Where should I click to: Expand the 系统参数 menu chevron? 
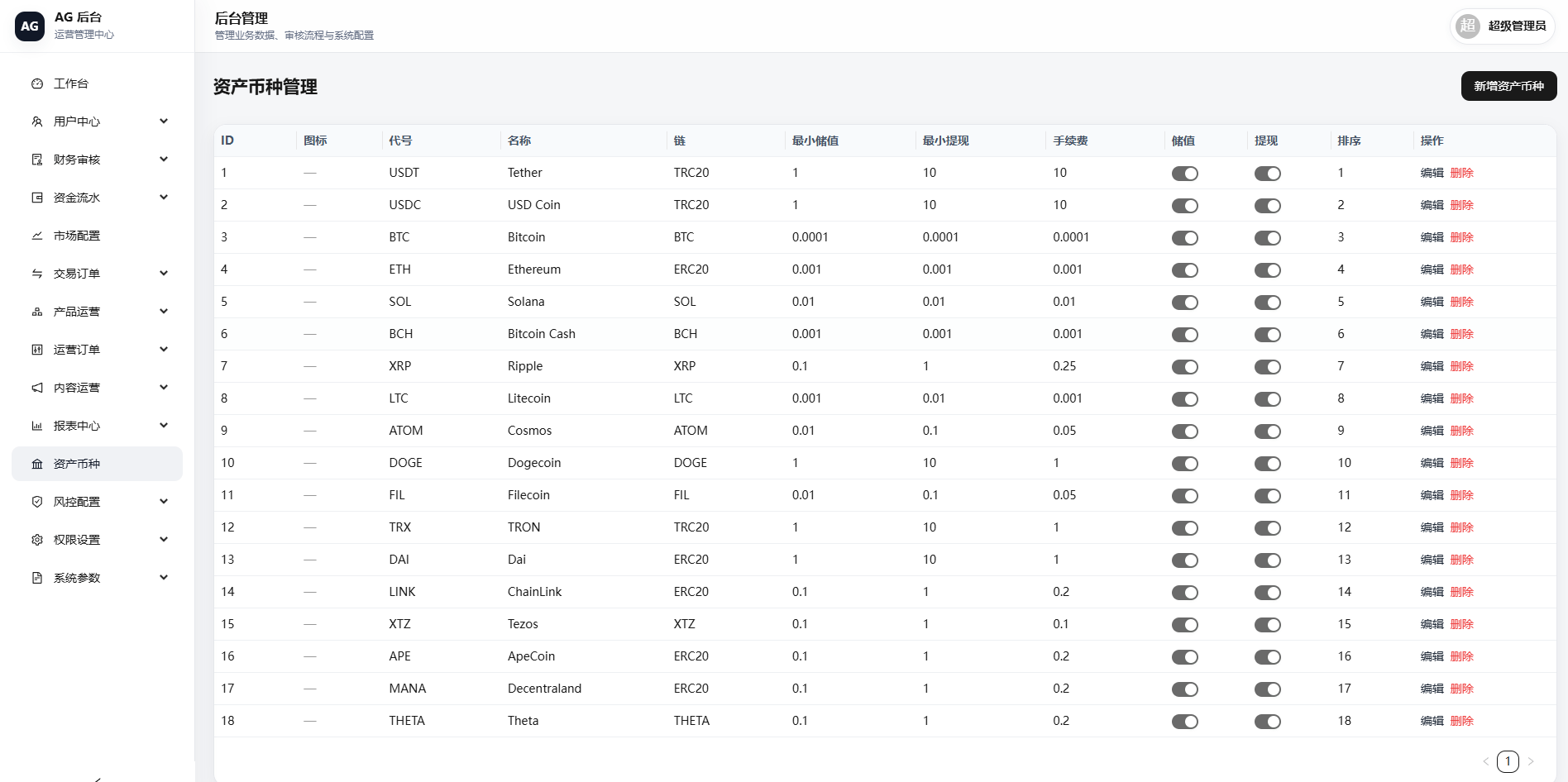pyautogui.click(x=164, y=578)
